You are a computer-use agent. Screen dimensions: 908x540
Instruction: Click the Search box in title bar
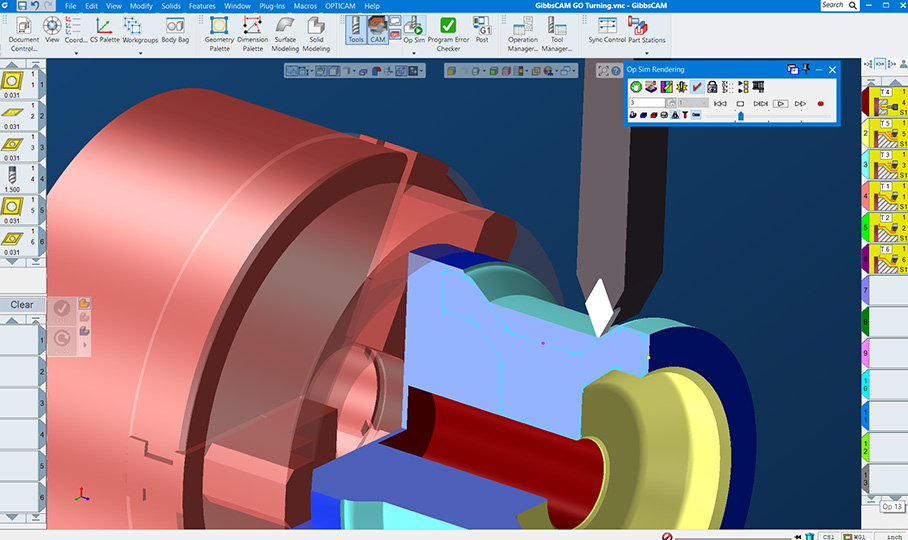[x=833, y=6]
